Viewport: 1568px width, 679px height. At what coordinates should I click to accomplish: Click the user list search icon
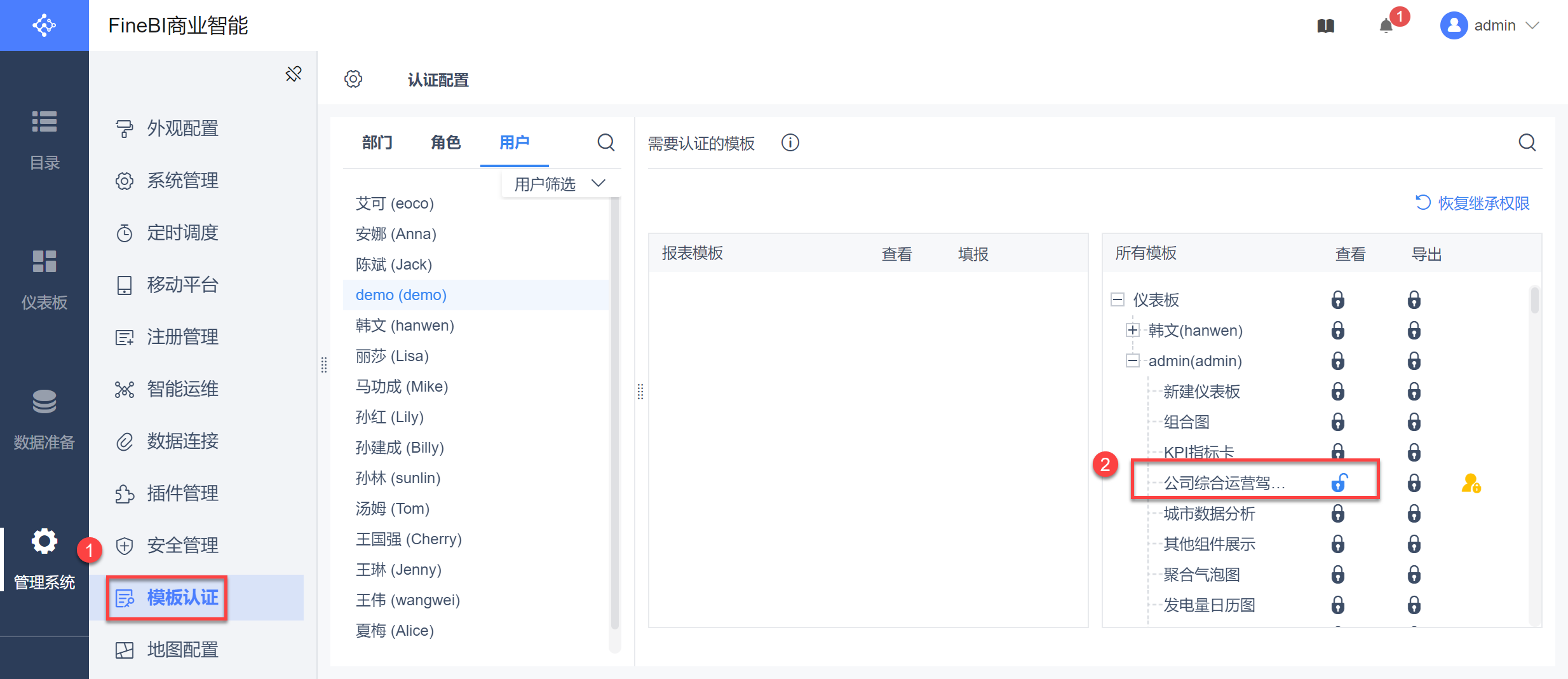point(605,142)
